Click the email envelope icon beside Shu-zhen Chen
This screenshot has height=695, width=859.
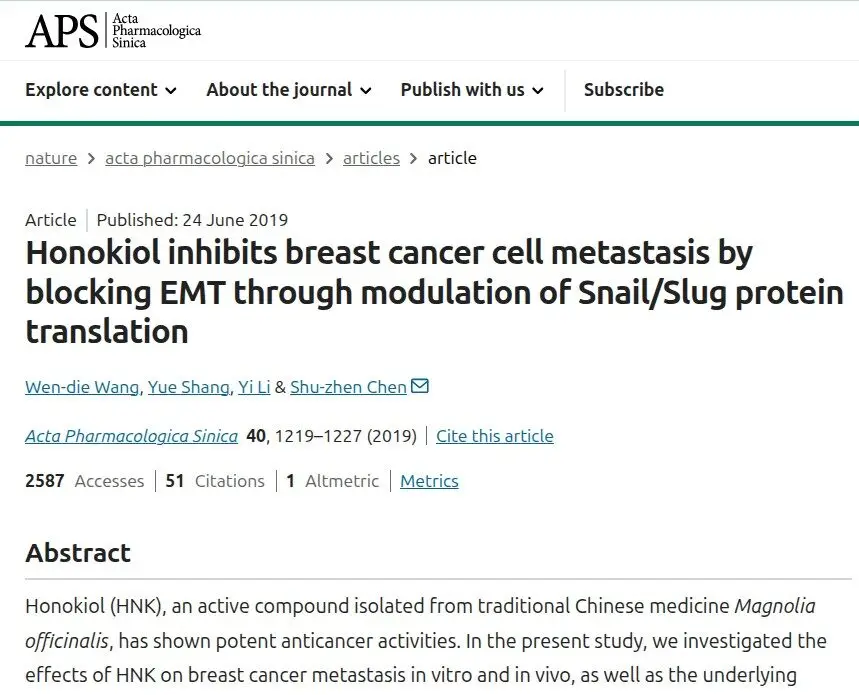tap(420, 386)
